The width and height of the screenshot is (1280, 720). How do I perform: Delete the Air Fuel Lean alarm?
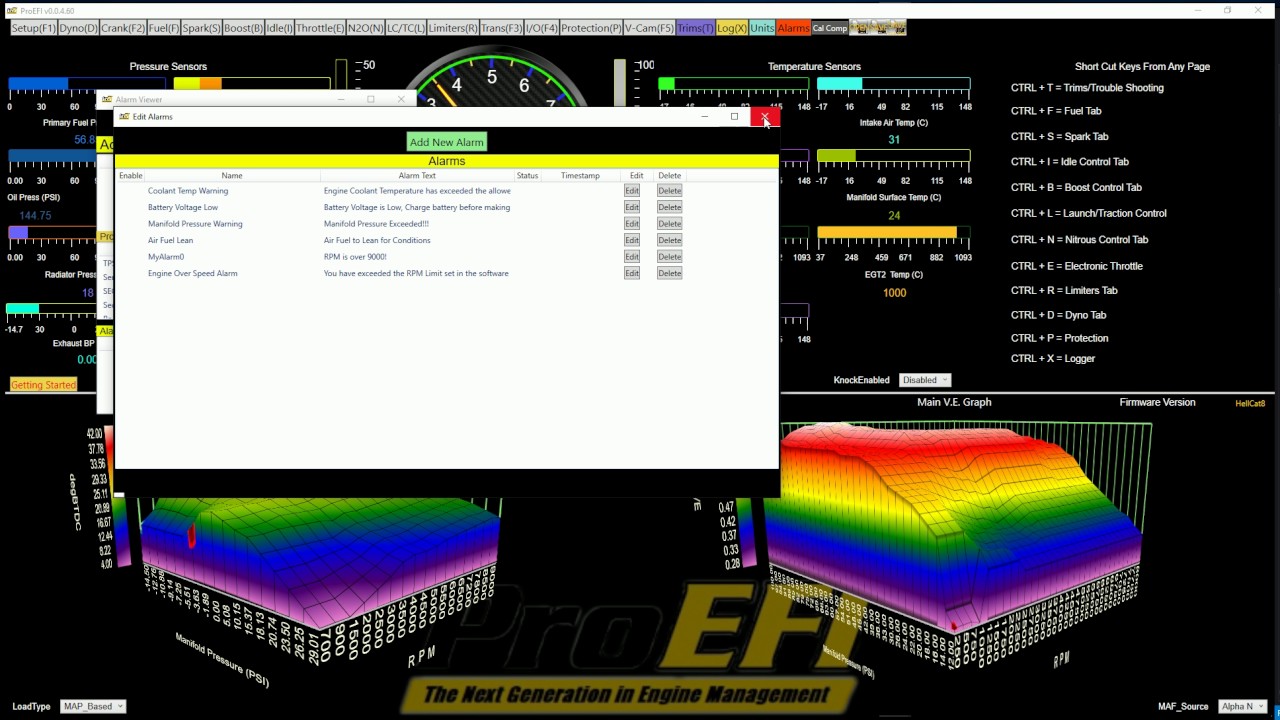pyautogui.click(x=669, y=240)
